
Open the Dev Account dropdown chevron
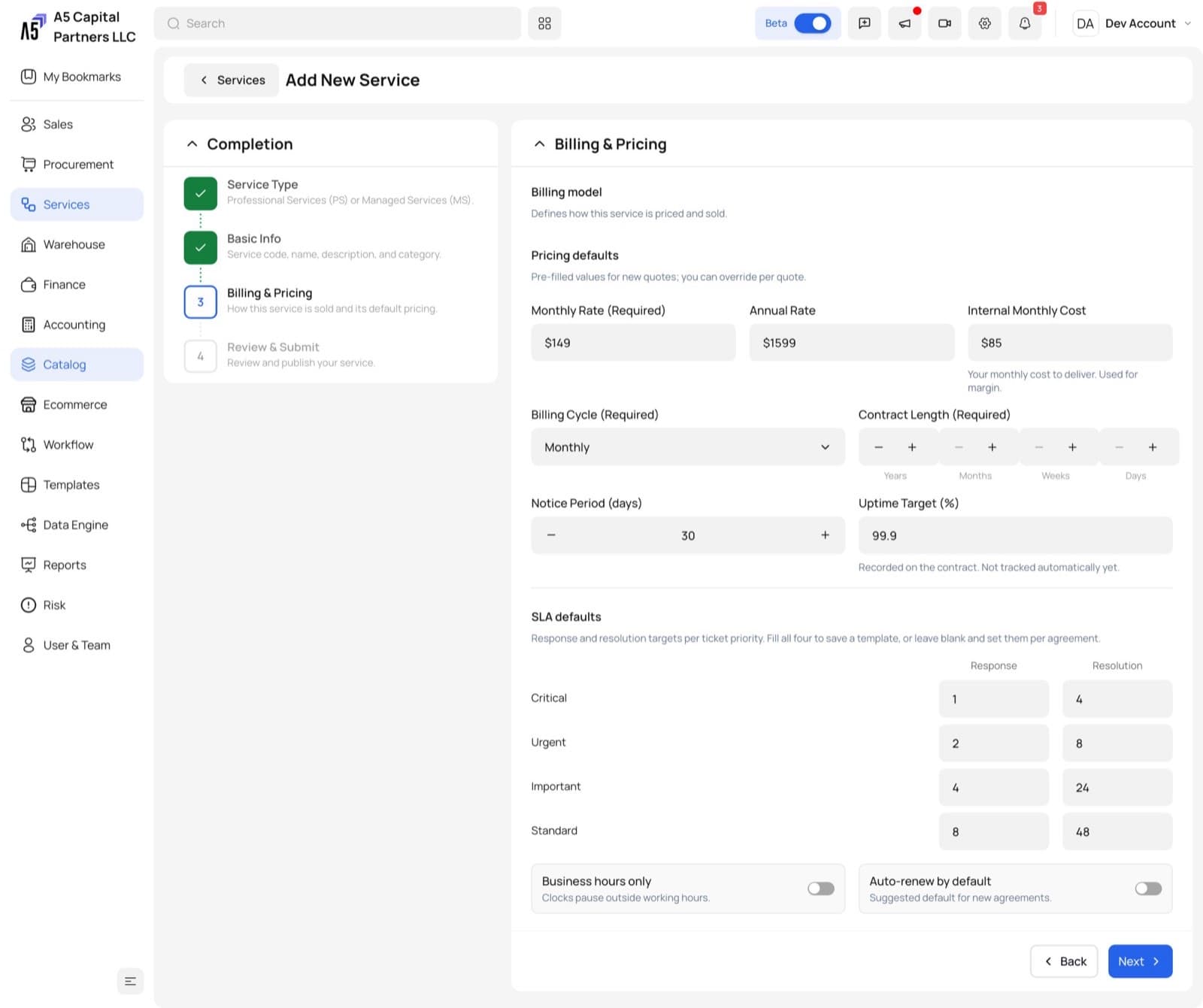[x=1188, y=23]
